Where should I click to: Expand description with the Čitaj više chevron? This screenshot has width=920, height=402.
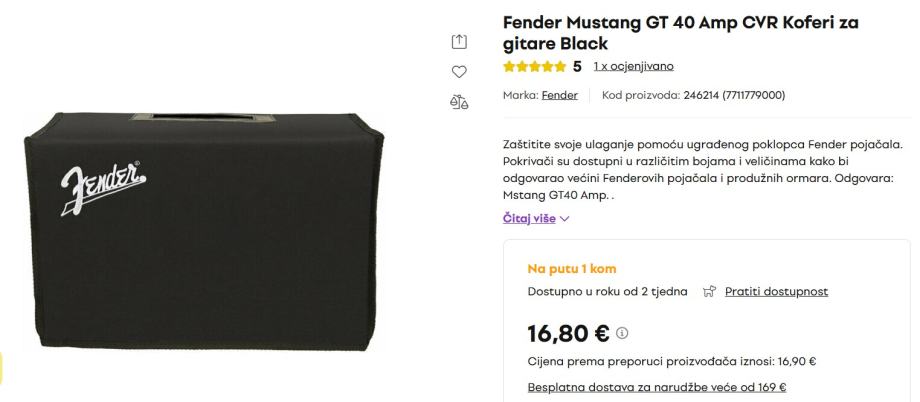click(564, 219)
